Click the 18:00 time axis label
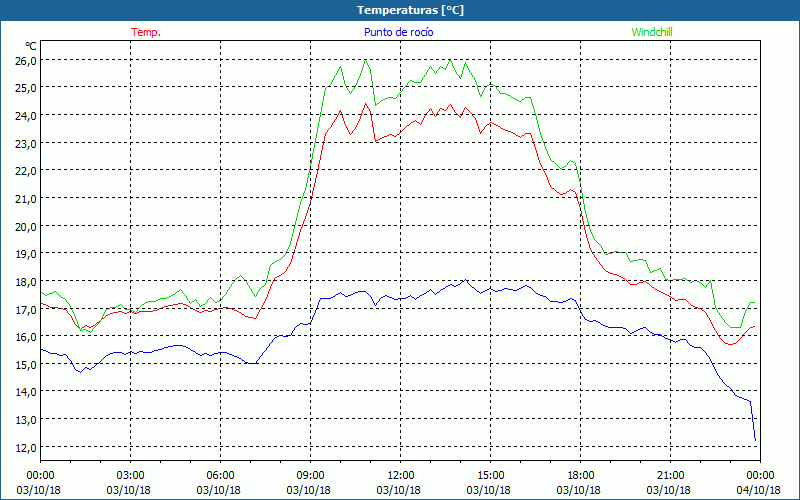The height and width of the screenshot is (500, 800). (x=581, y=475)
